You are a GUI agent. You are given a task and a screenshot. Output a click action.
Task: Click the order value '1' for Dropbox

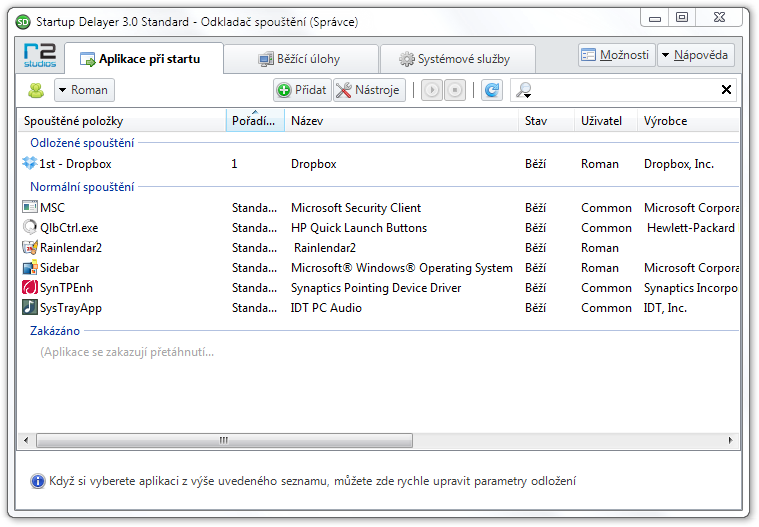[234, 164]
